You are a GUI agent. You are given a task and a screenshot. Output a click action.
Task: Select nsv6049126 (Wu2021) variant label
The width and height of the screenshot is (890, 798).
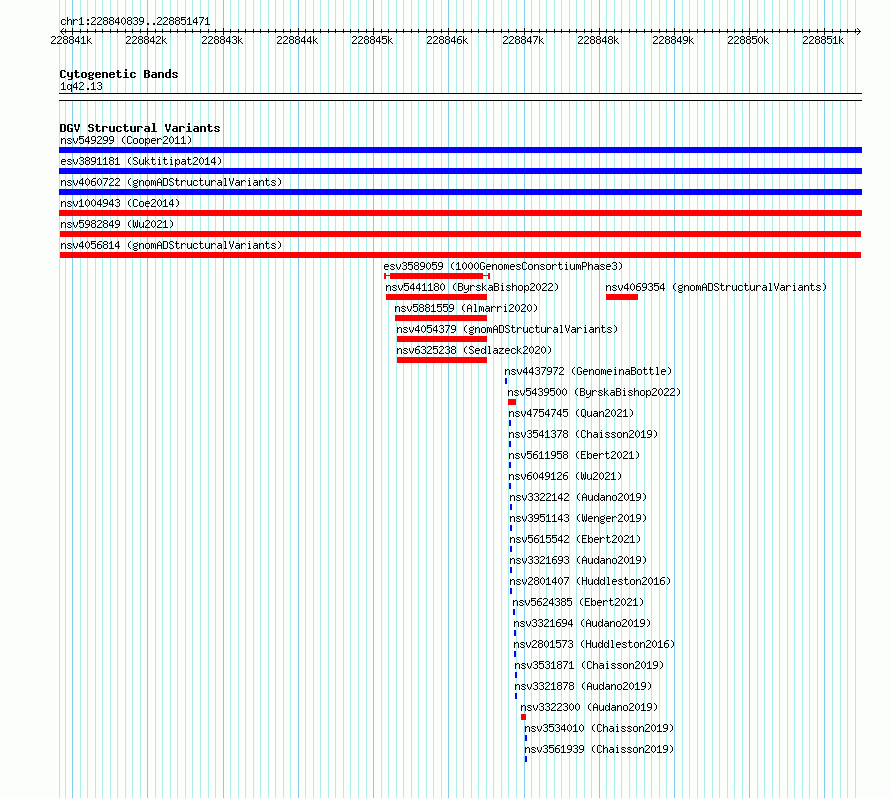click(565, 476)
